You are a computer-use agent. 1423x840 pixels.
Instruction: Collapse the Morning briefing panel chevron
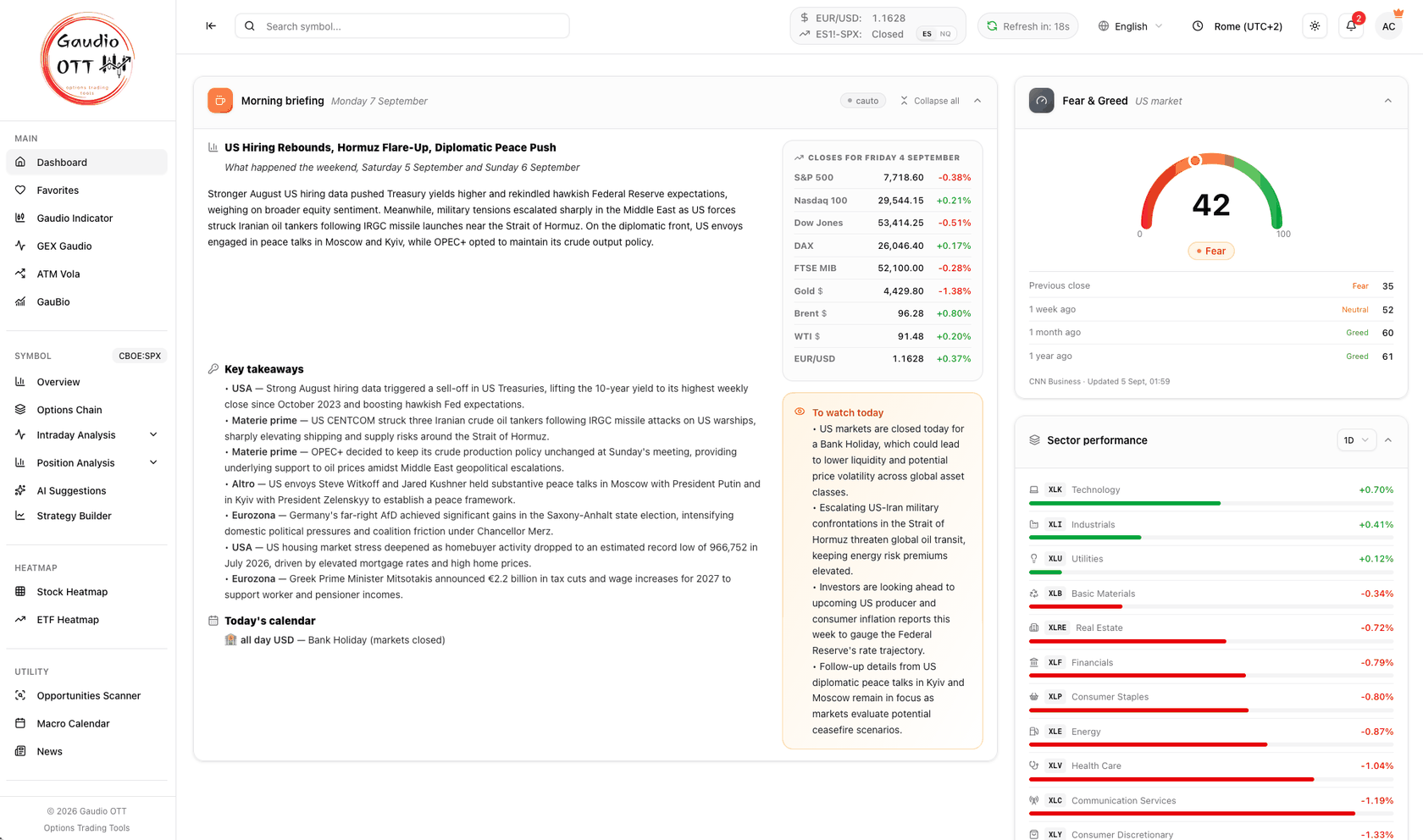(977, 101)
